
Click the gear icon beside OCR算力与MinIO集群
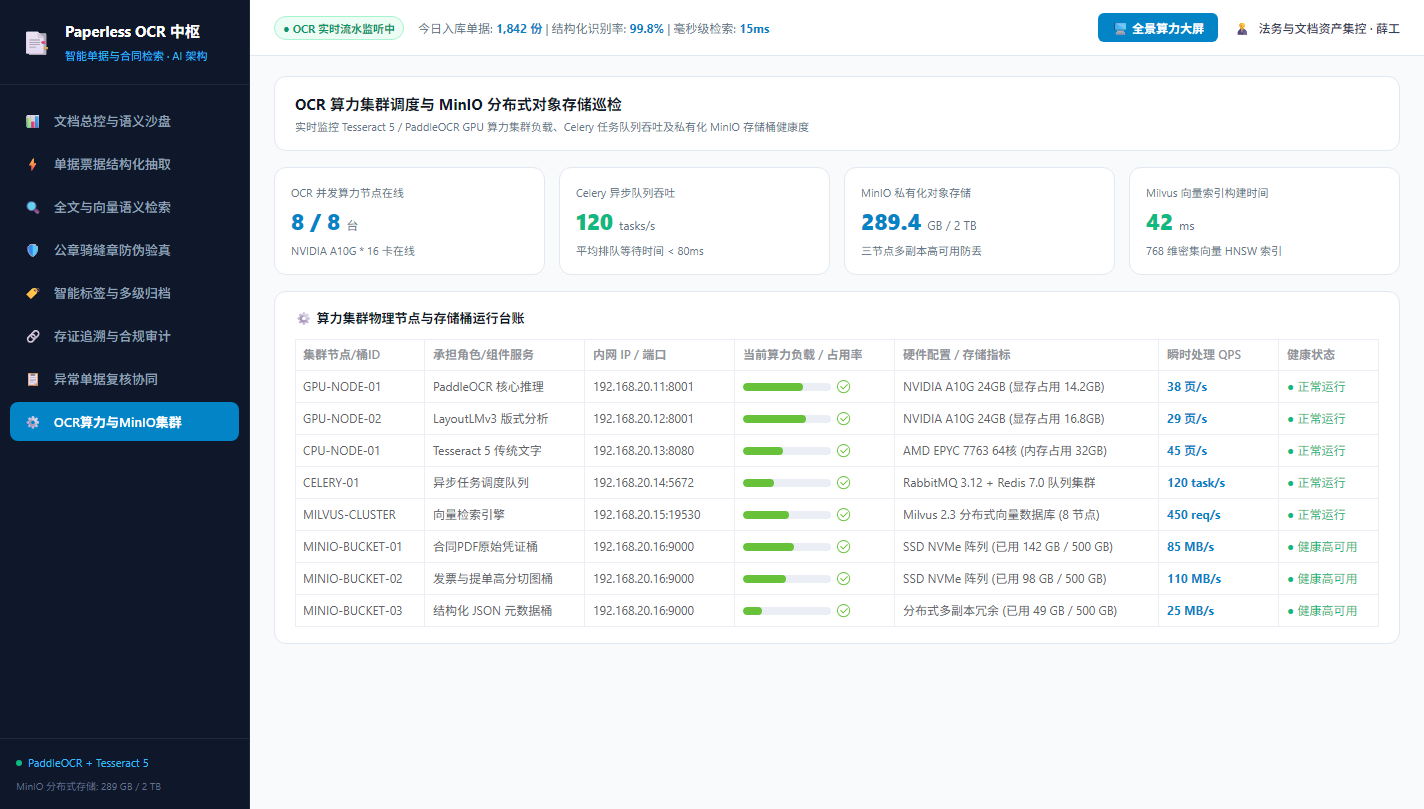coord(33,422)
